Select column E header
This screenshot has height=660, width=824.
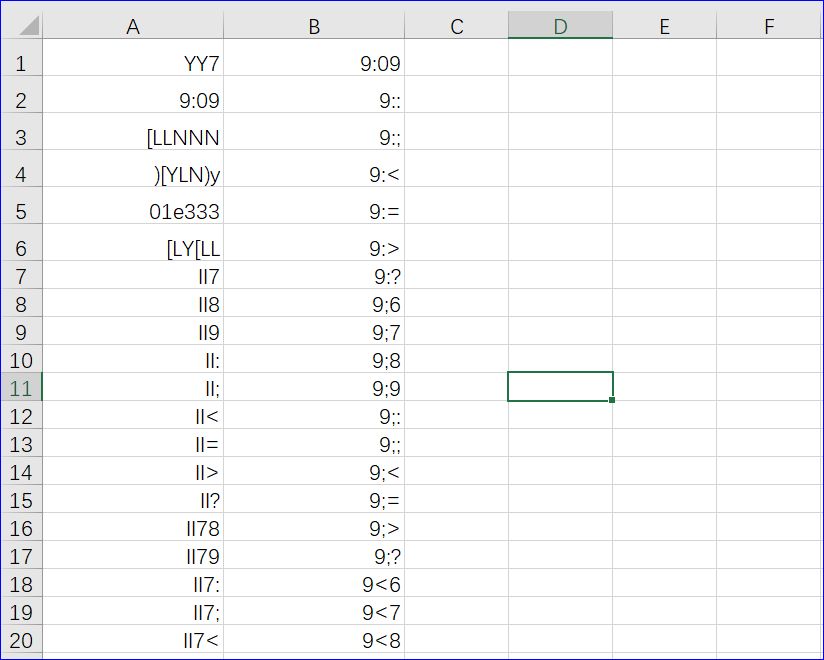pos(664,26)
